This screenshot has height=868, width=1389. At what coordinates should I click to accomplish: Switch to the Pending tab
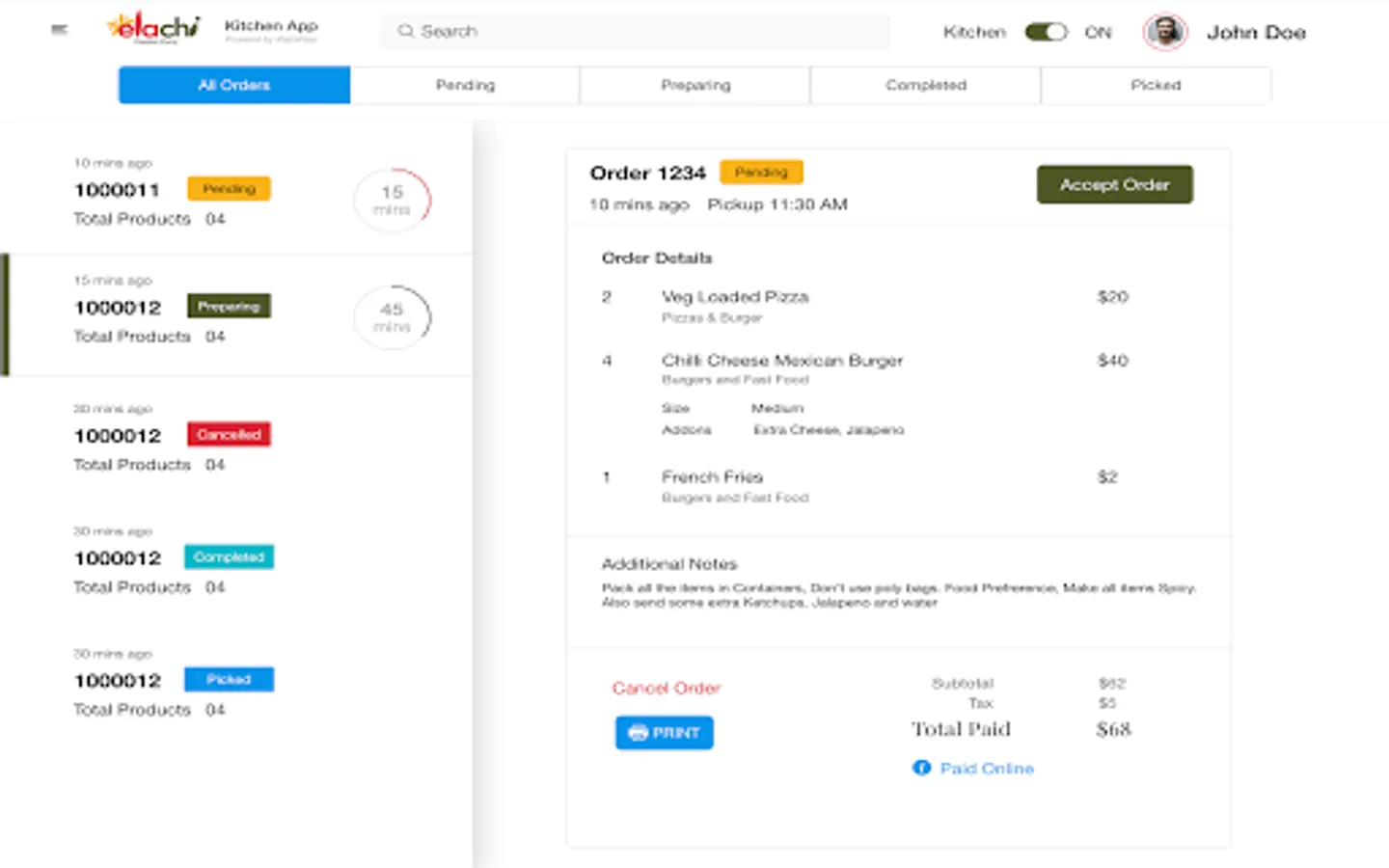coord(465,85)
